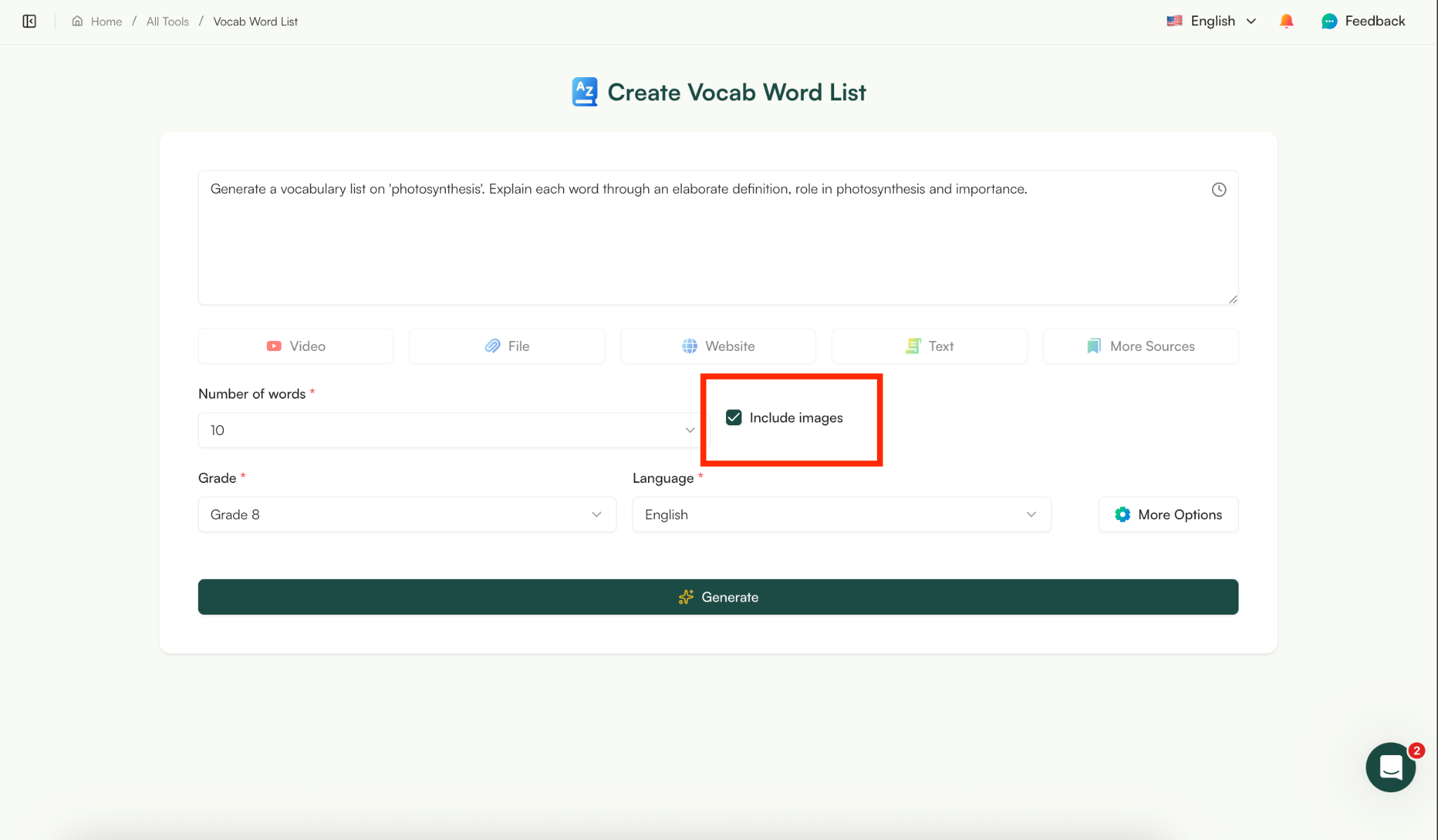
Task: Open the sidebar toggle icon top left
Action: point(29,21)
